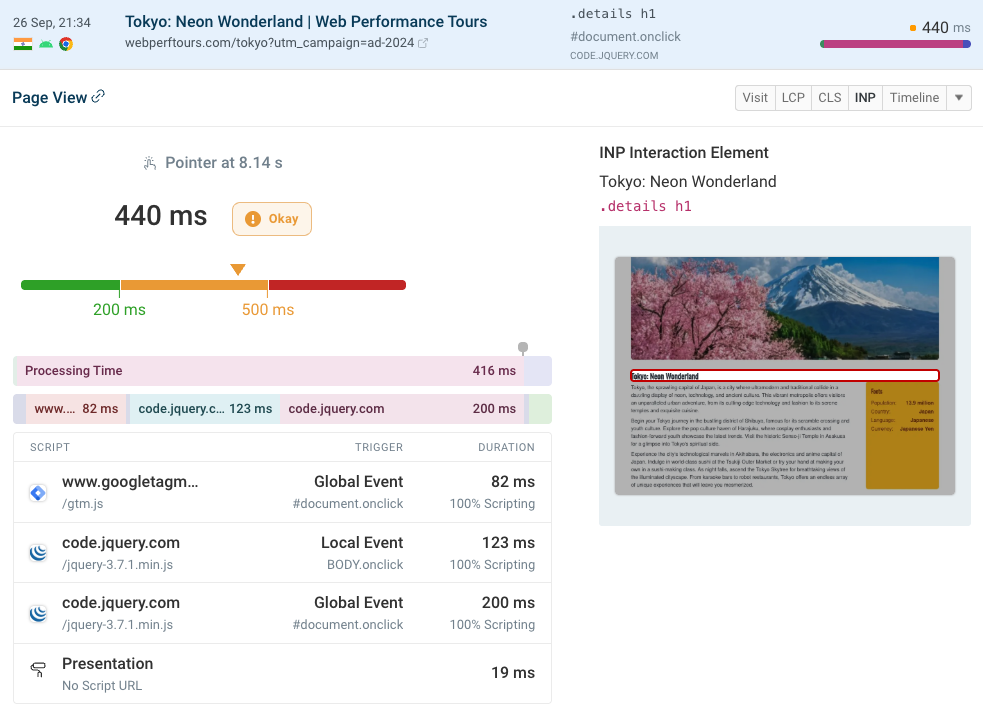
Task: Click the orange triangle marker on INP scale
Action: coord(238,270)
